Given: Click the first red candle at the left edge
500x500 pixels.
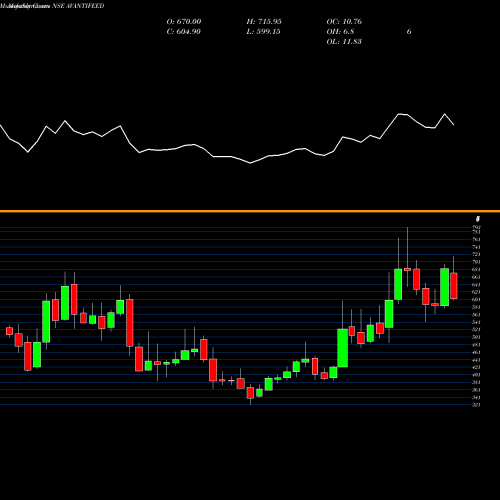Looking at the screenshot, I should 9,331.
